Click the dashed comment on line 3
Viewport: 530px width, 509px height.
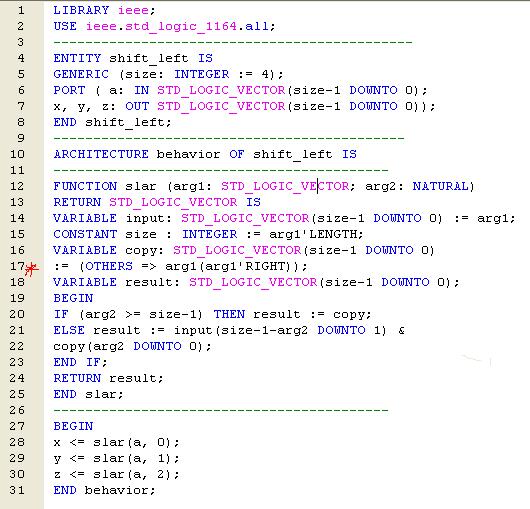tap(233, 42)
